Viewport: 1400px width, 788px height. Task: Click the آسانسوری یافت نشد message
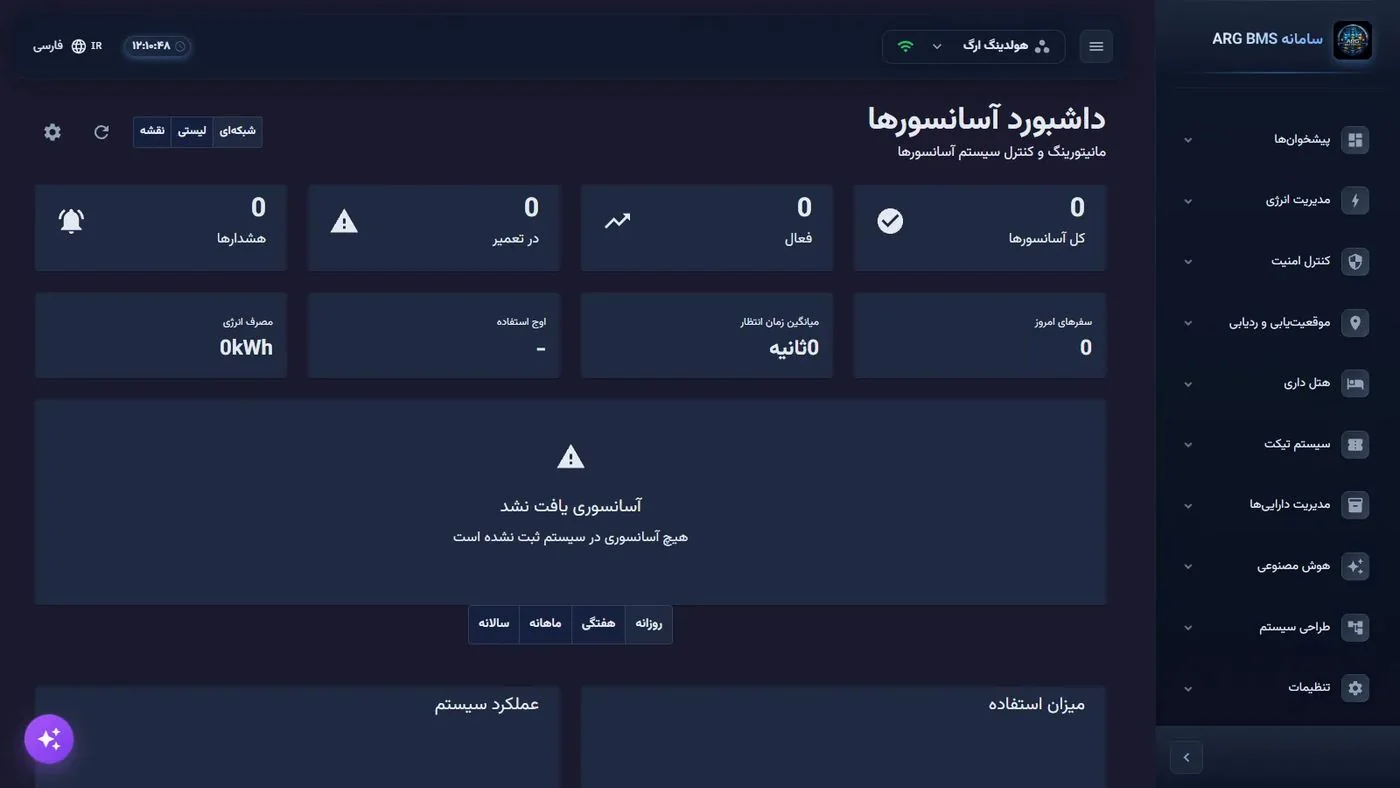(570, 507)
